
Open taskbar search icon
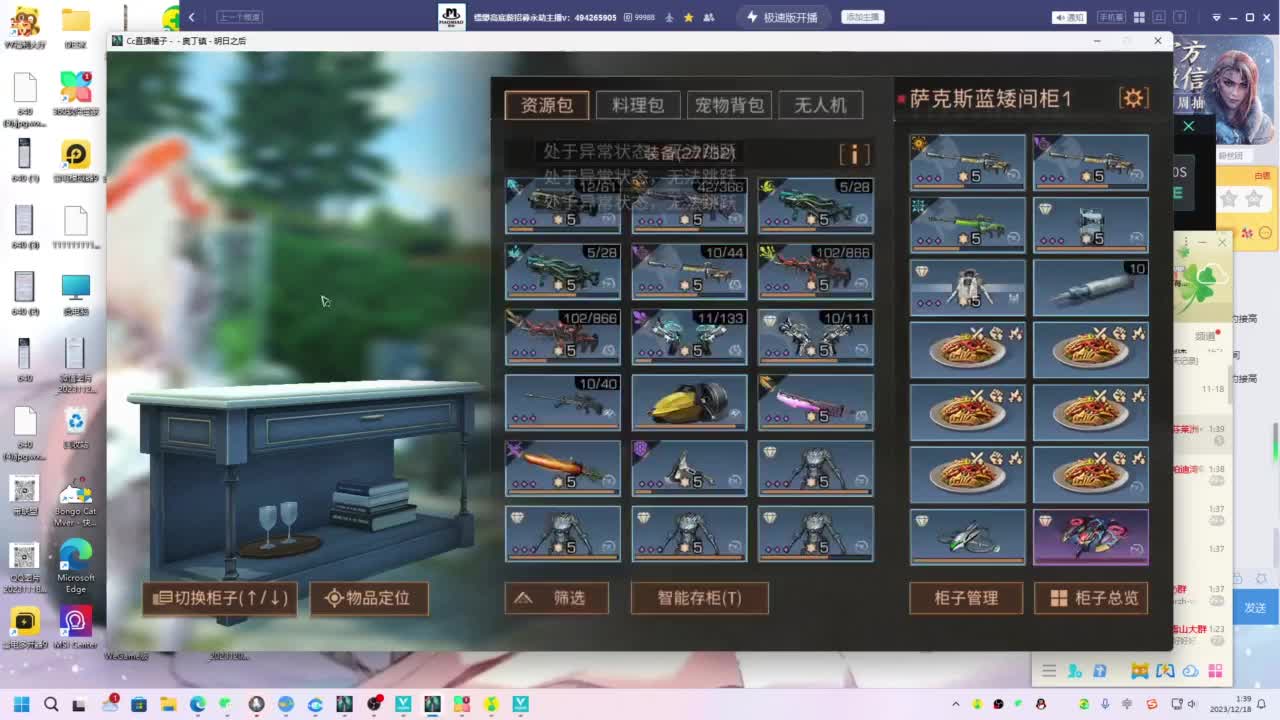coord(51,704)
